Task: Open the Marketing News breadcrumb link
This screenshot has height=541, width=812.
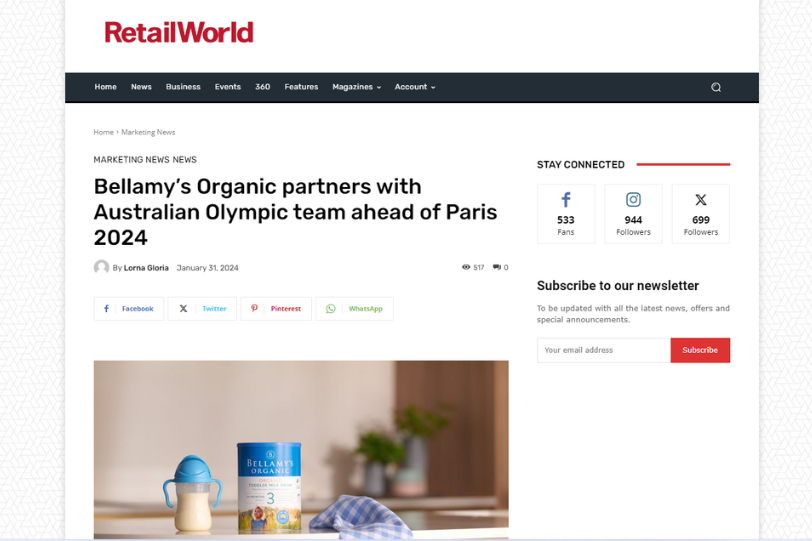Action: point(148,133)
